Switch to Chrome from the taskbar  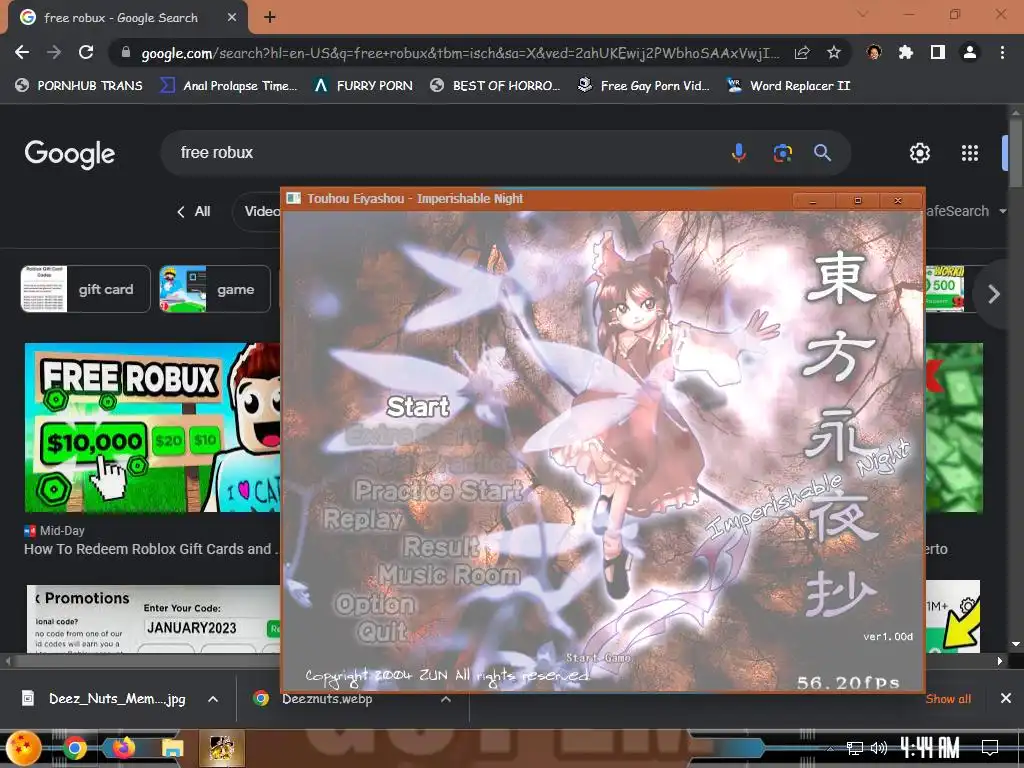(74, 748)
